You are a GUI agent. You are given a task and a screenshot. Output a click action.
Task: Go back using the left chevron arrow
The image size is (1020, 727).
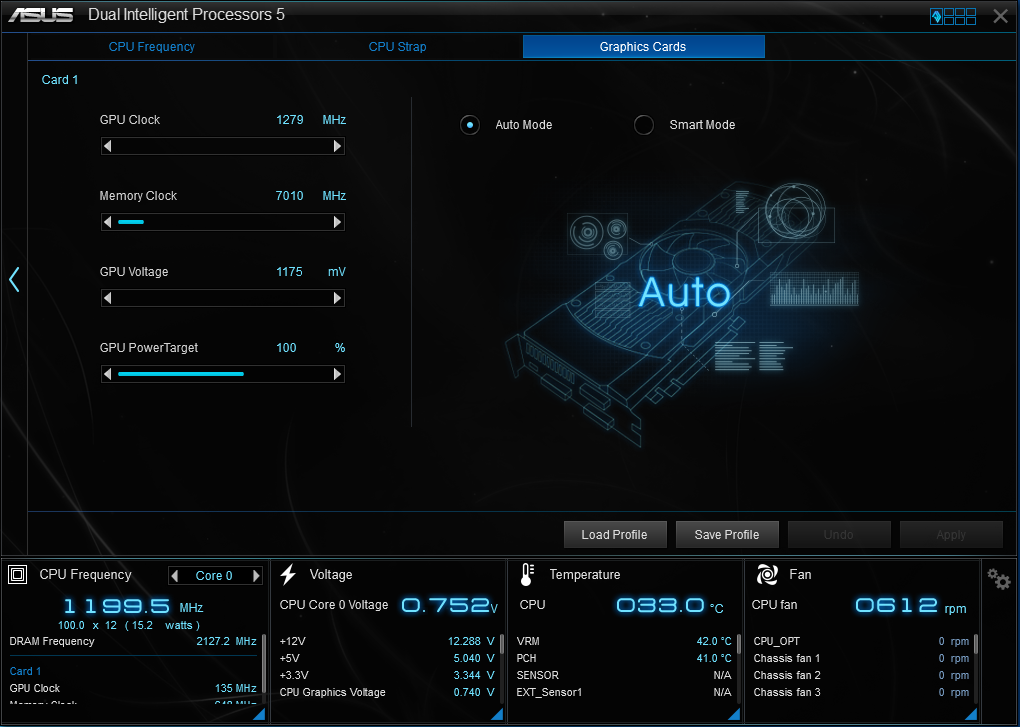click(14, 280)
